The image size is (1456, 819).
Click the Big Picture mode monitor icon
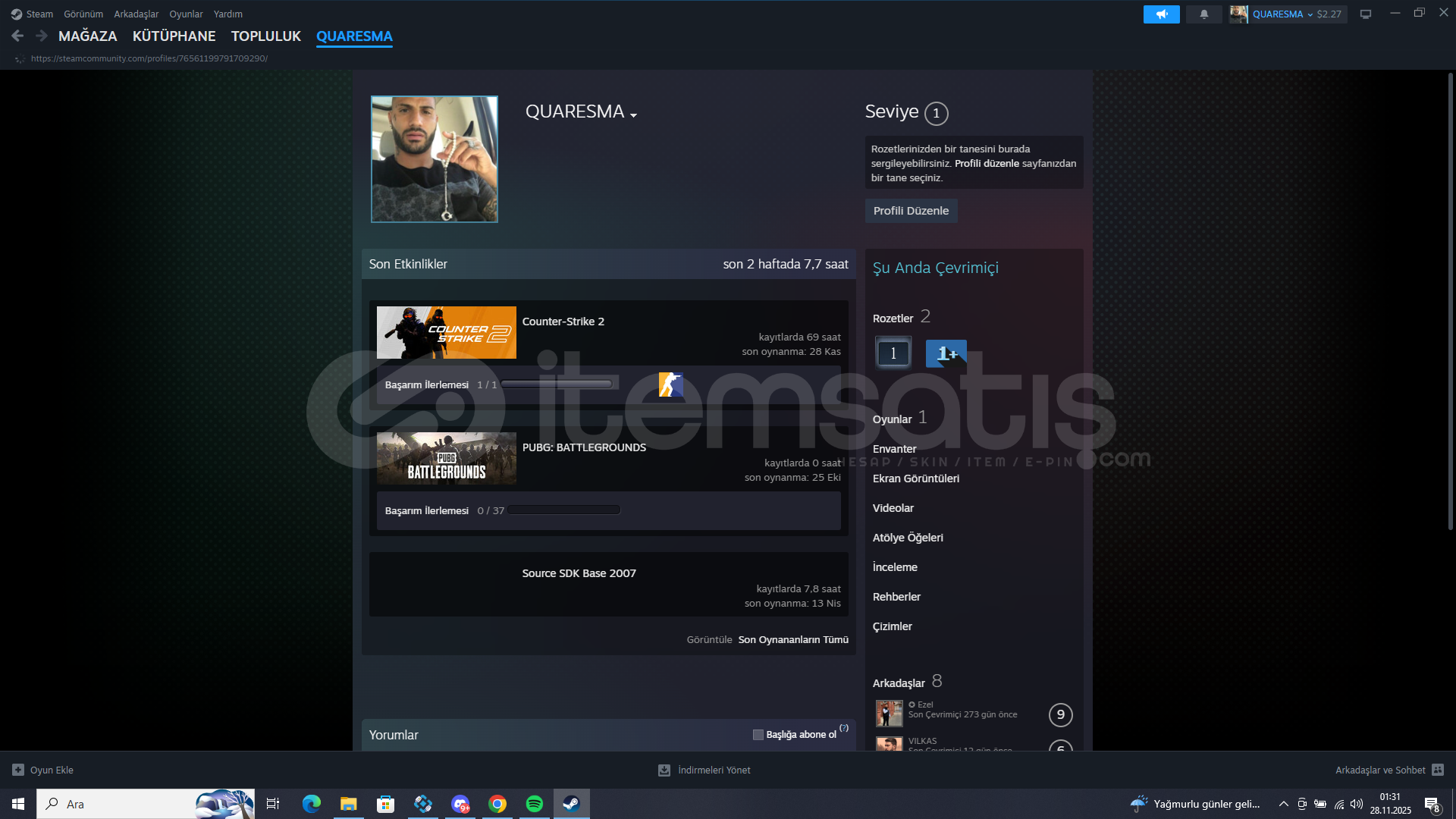click(1366, 14)
